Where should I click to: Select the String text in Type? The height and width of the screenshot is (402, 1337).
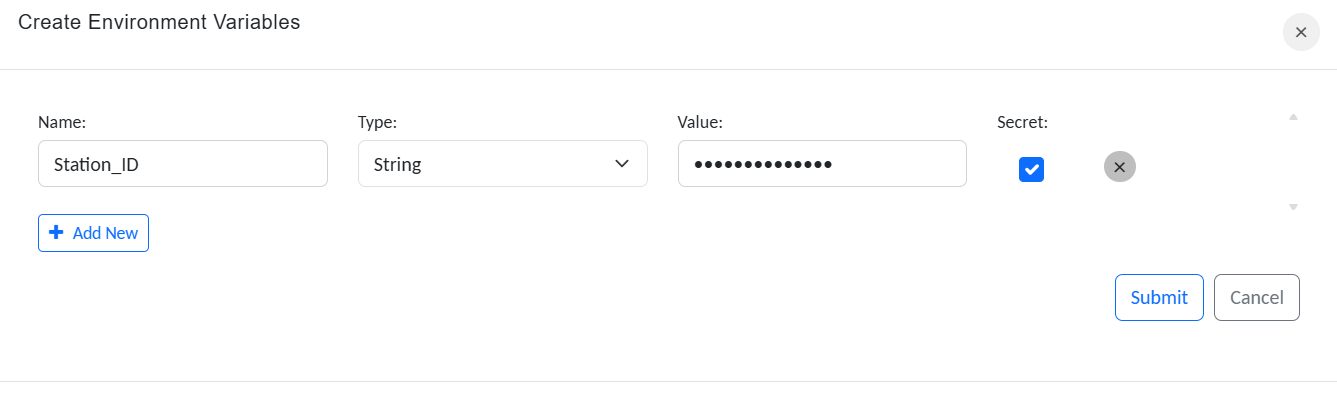point(397,165)
